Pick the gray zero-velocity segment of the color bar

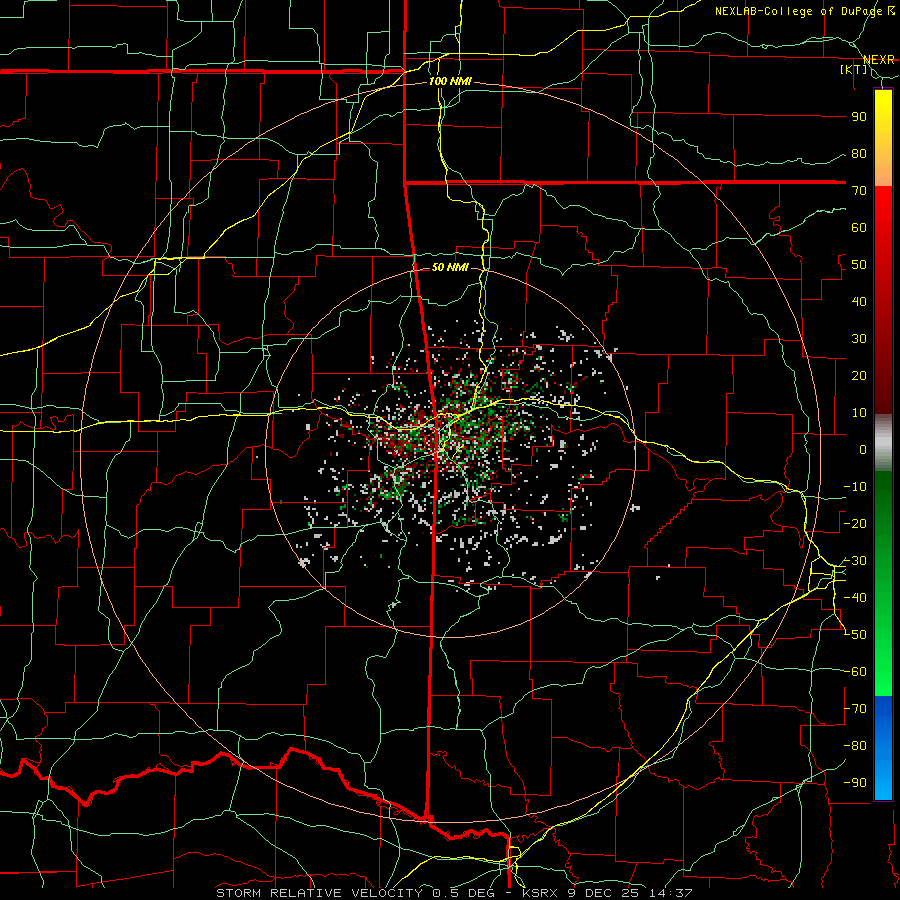click(x=883, y=443)
